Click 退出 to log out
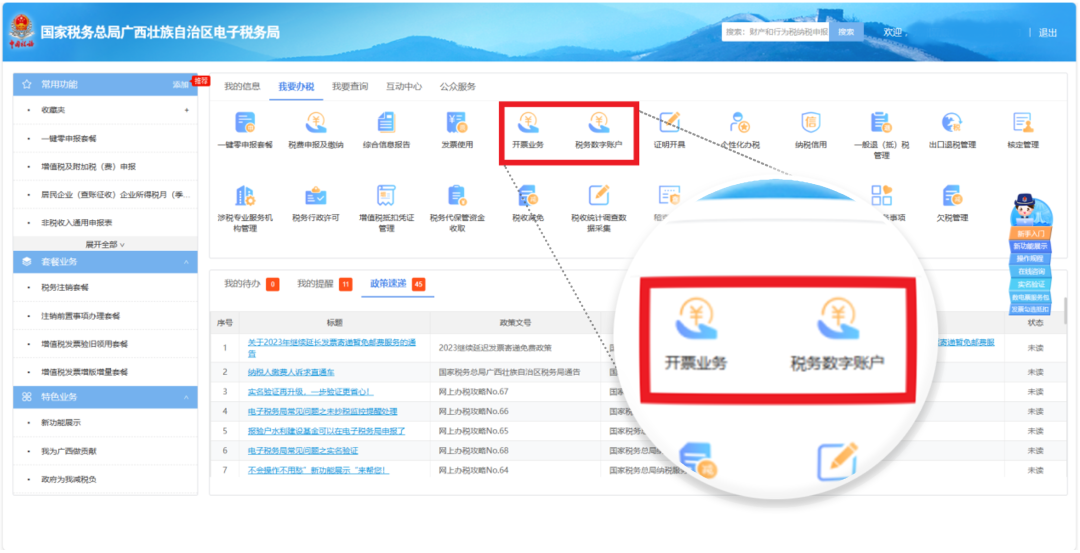This screenshot has height=553, width=1080. [x=1047, y=33]
